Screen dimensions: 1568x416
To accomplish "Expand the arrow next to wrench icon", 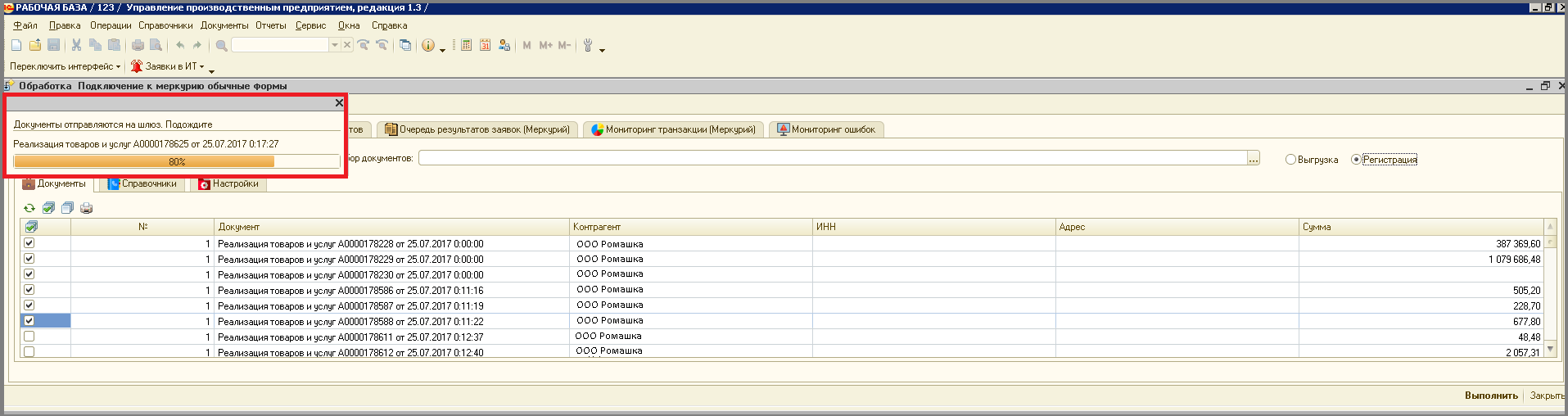I will click(603, 50).
